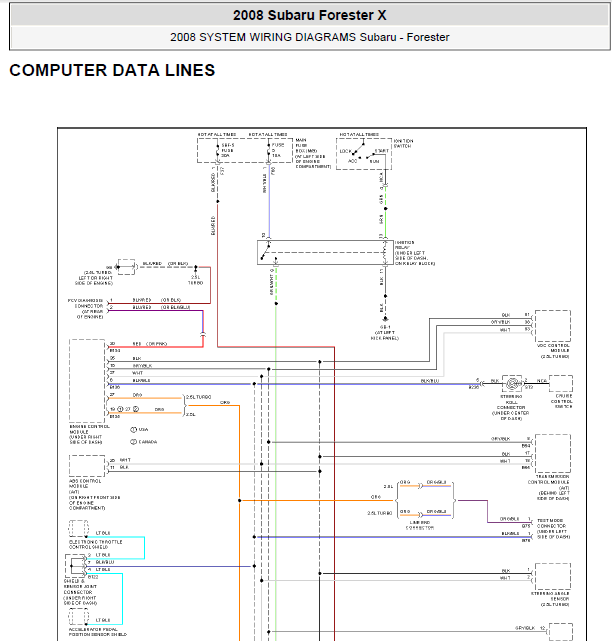Click the electronic throttle control shield label

[95, 543]
